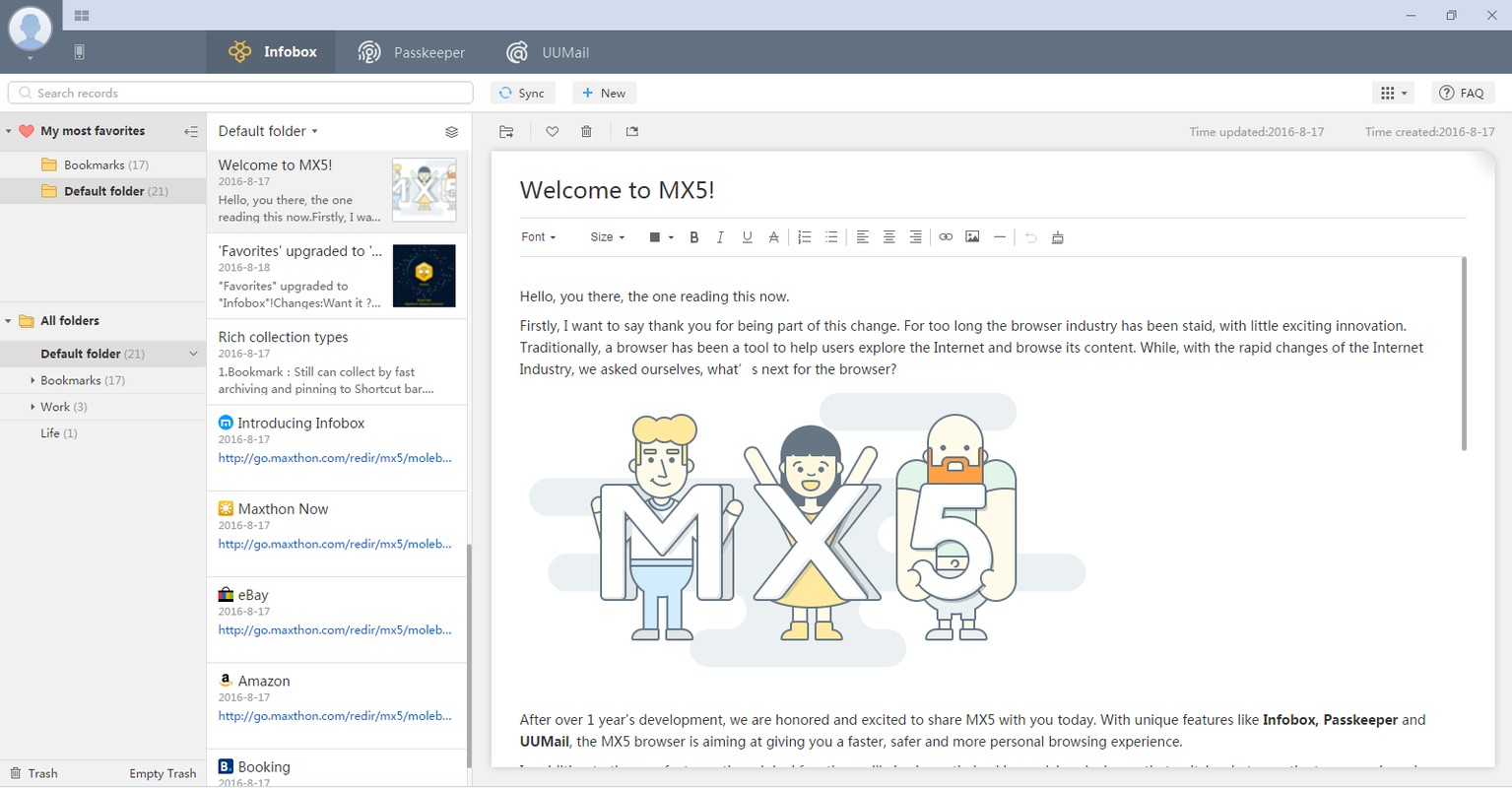
Task: Insert a hyperlink
Action: click(x=946, y=237)
